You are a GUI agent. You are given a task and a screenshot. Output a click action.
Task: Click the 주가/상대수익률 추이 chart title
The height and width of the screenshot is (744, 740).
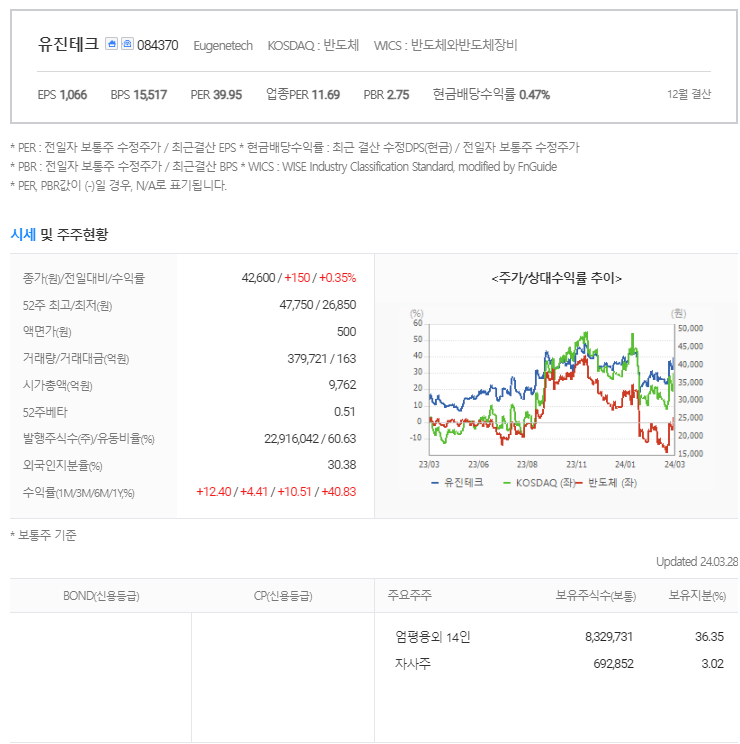click(556, 278)
